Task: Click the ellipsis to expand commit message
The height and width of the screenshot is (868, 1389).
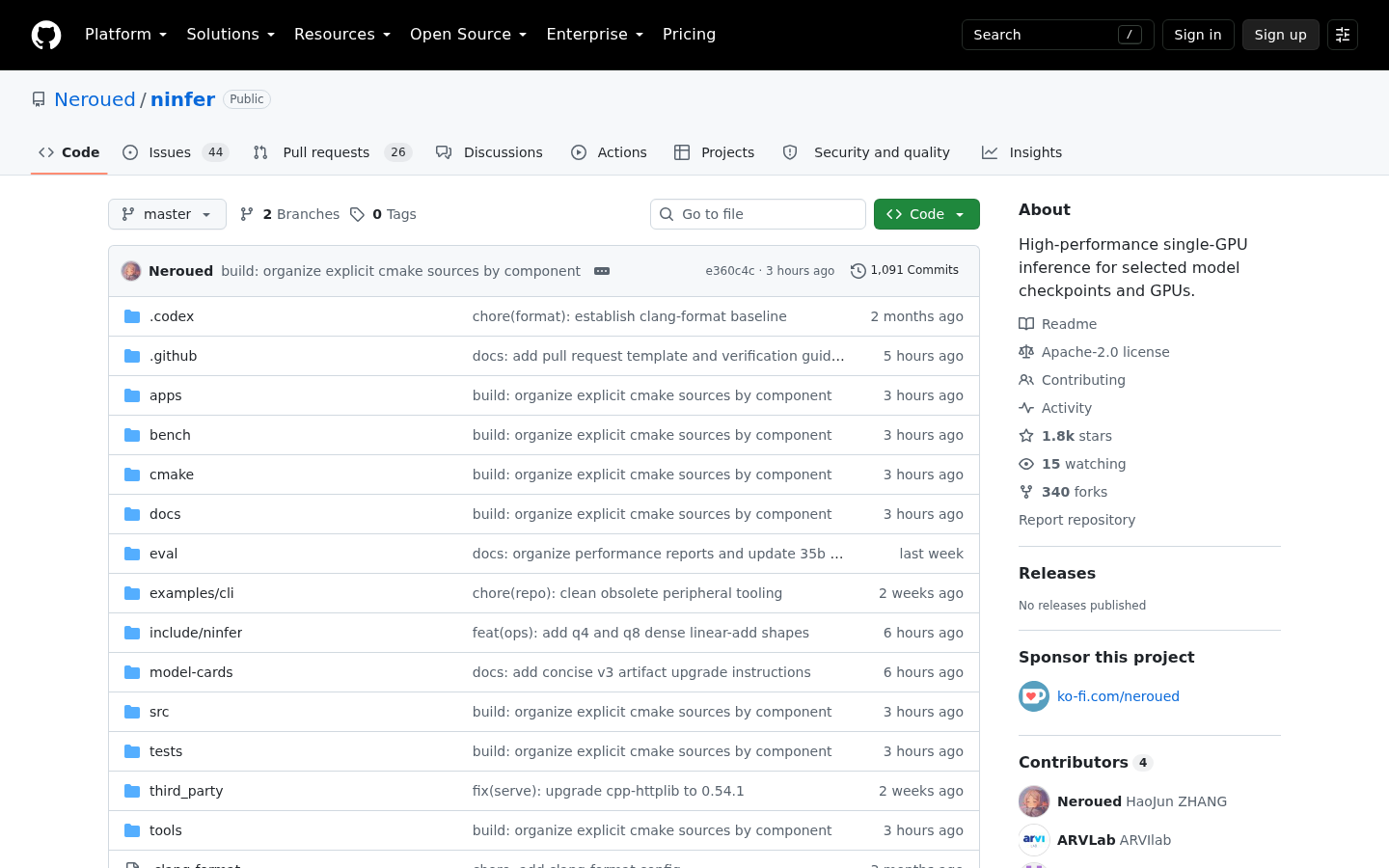Action: tap(602, 271)
